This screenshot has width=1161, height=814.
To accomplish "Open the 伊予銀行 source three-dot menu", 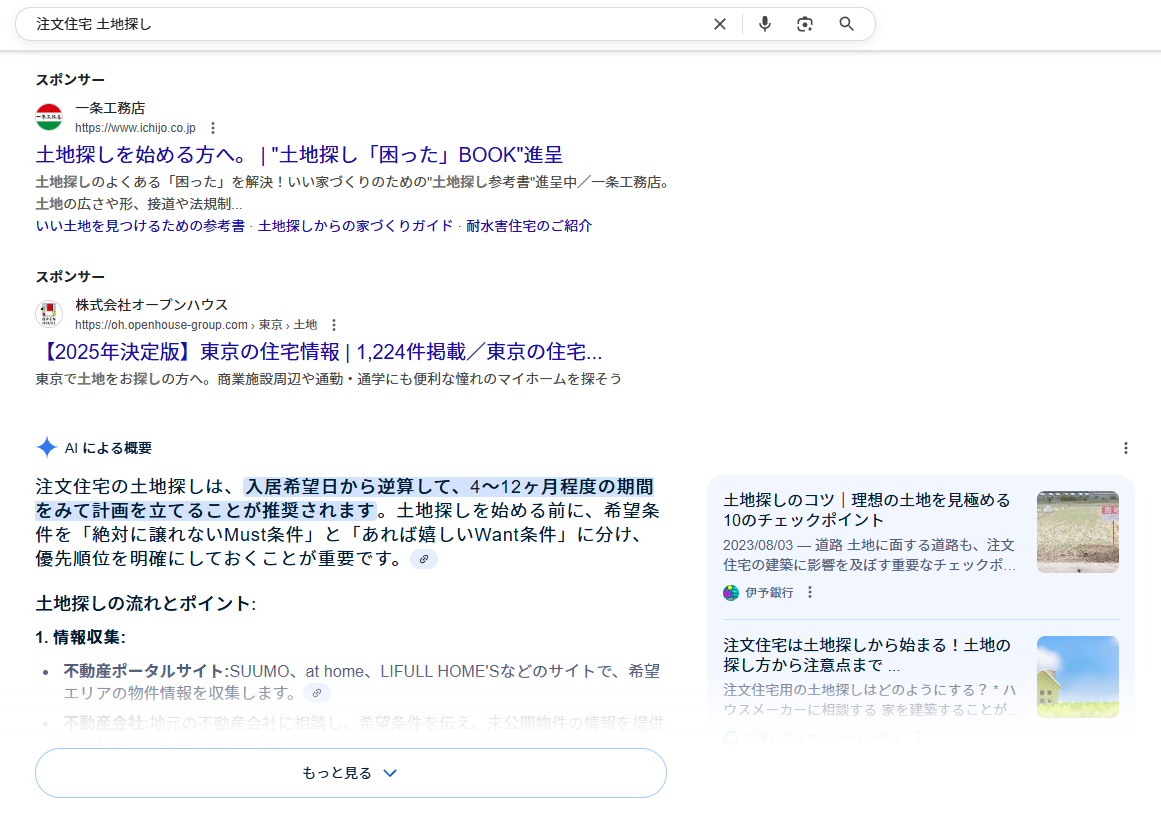I will tap(810, 593).
